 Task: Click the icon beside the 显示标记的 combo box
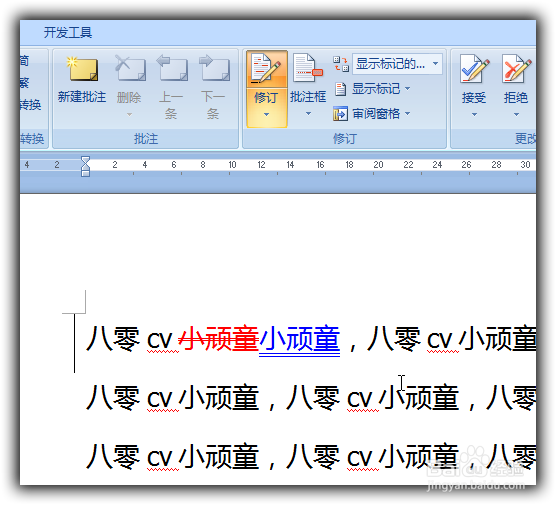click(341, 64)
